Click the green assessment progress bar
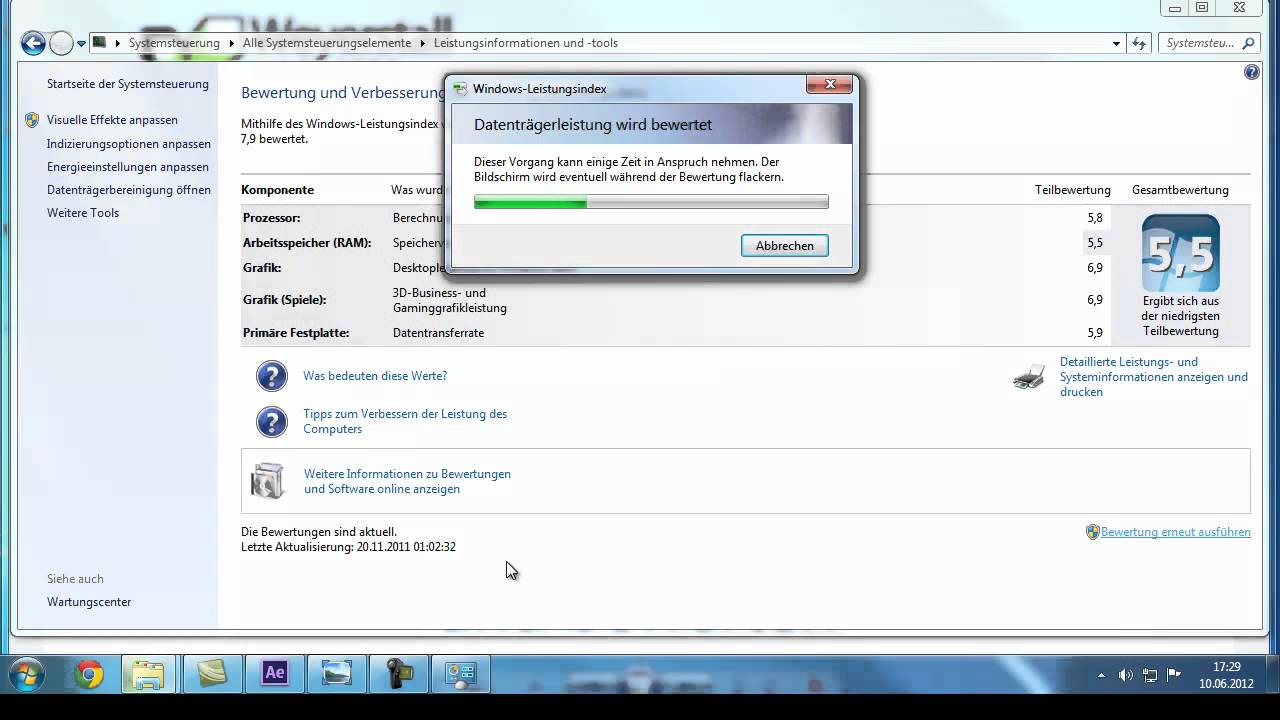Screen dimensions: 1280x720 tap(651, 202)
